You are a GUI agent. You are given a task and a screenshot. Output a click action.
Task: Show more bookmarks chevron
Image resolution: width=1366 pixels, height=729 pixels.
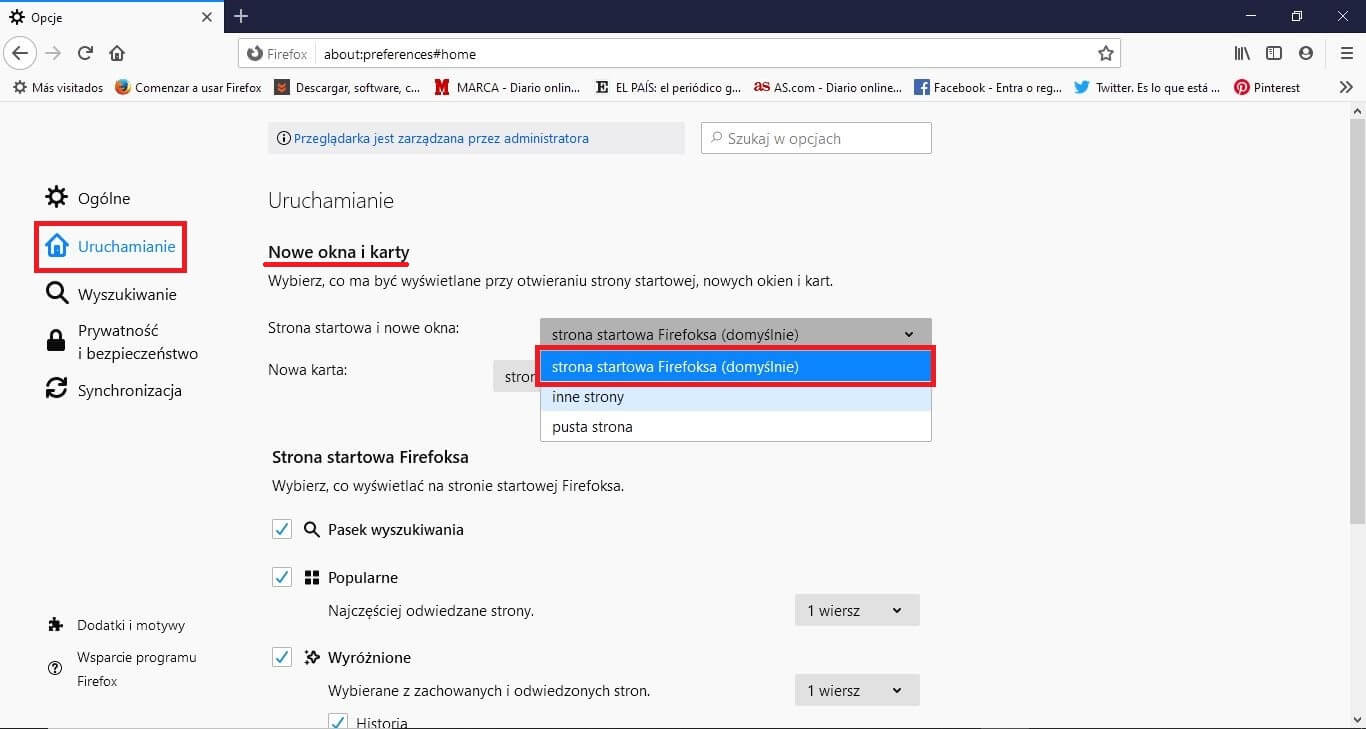pos(1346,87)
